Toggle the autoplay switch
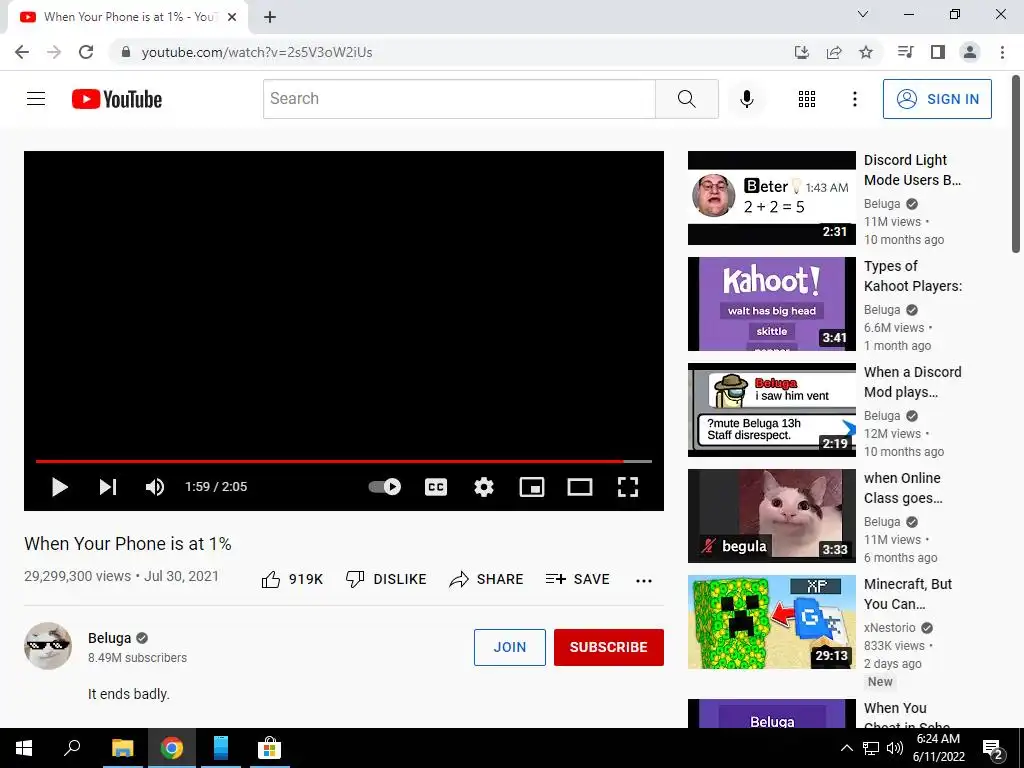 (x=385, y=487)
